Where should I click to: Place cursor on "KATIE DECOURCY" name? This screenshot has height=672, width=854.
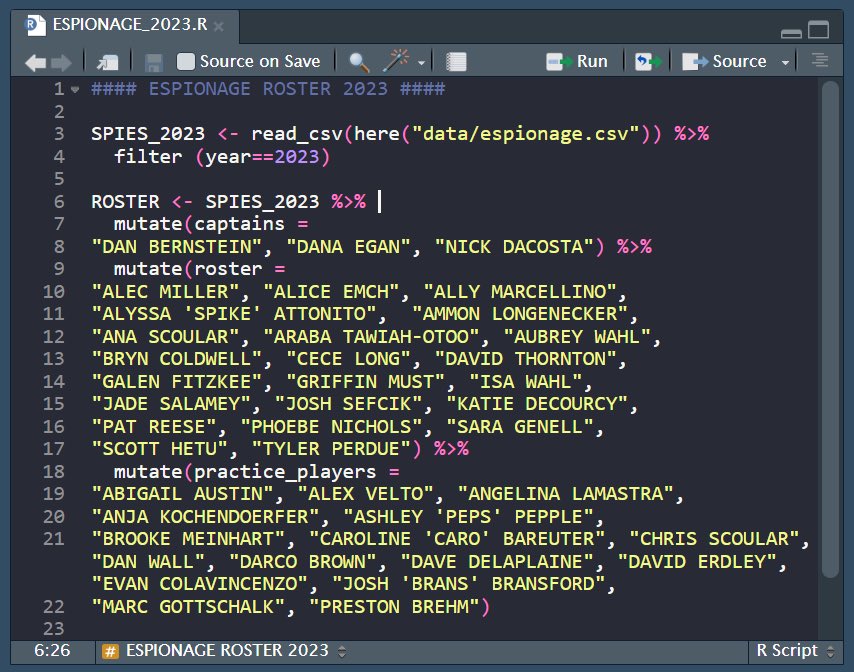pos(537,404)
